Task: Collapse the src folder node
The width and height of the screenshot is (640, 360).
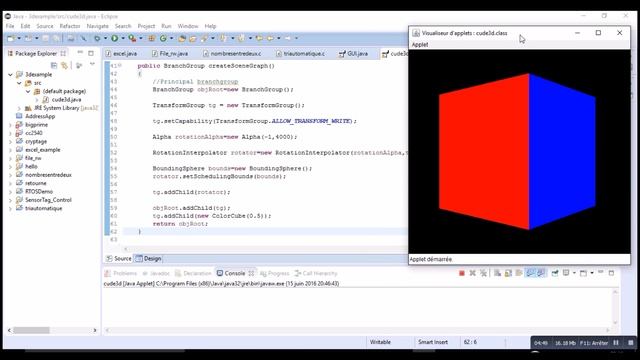Action: coord(19,83)
